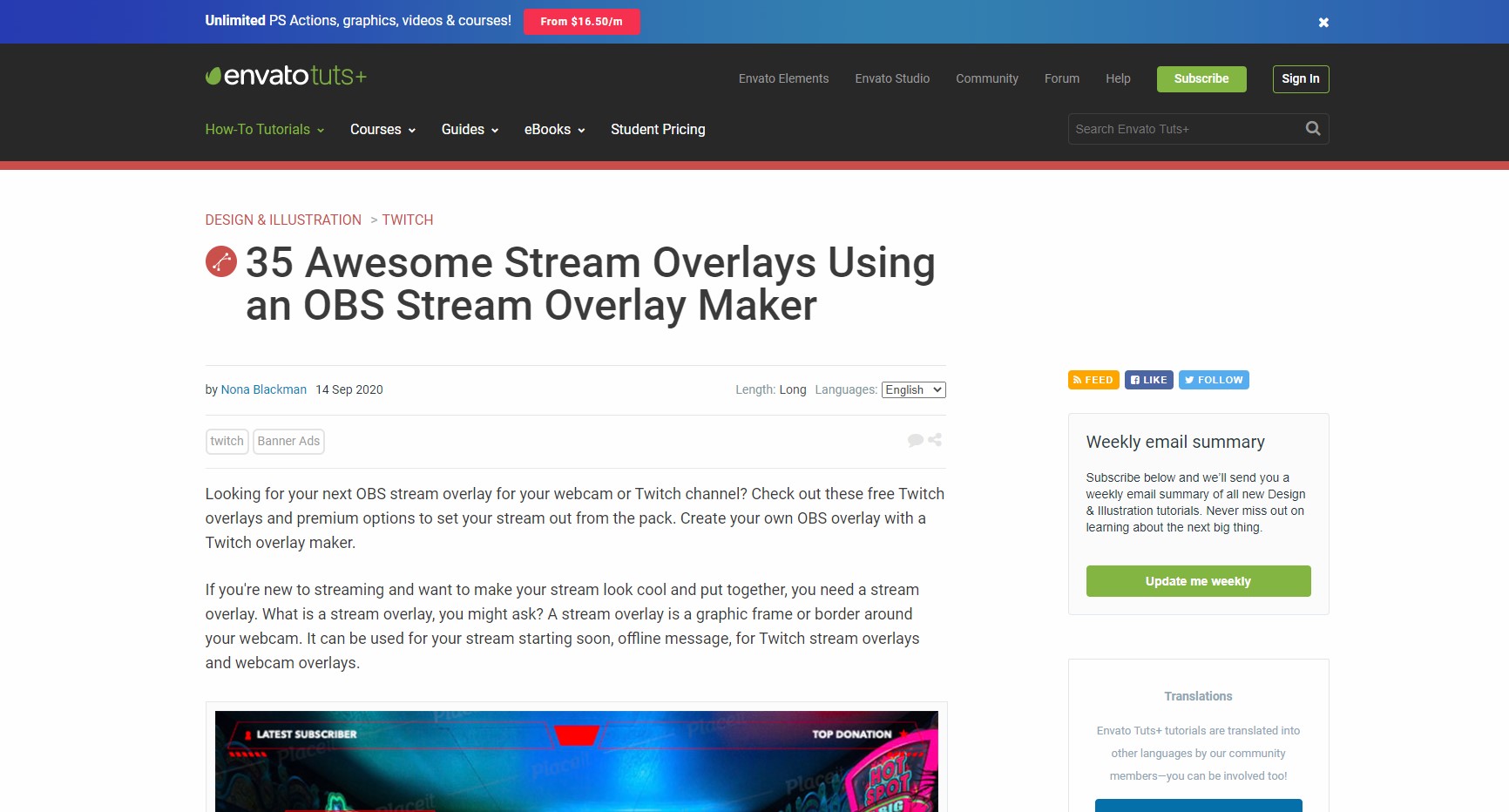Click the article title '35 Awesome Stream Overlays'
The height and width of the screenshot is (812, 1509).
click(x=591, y=284)
